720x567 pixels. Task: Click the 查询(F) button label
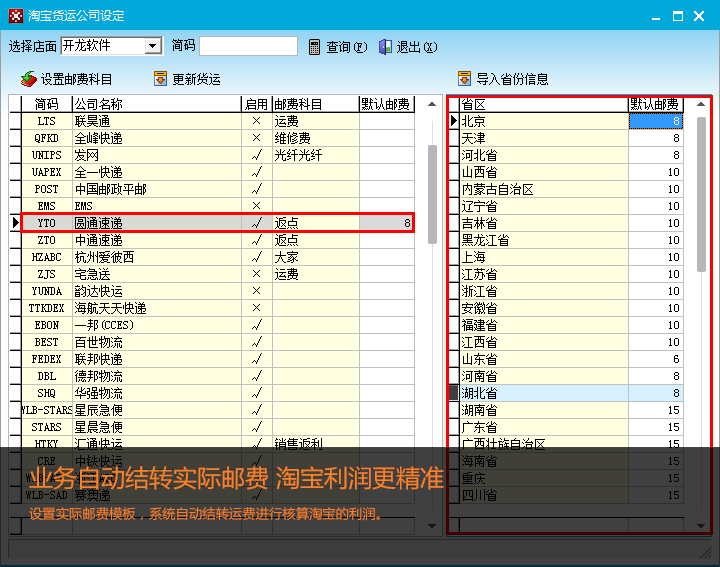pyautogui.click(x=347, y=47)
